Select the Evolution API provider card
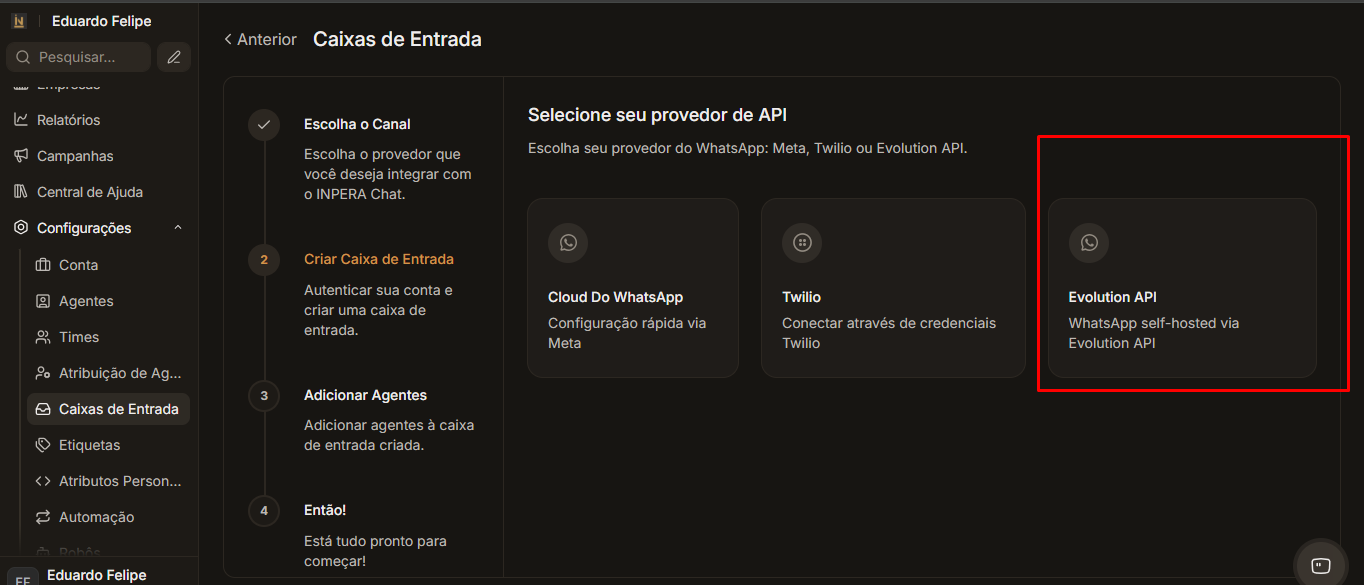The image size is (1364, 585). pyautogui.click(x=1182, y=287)
